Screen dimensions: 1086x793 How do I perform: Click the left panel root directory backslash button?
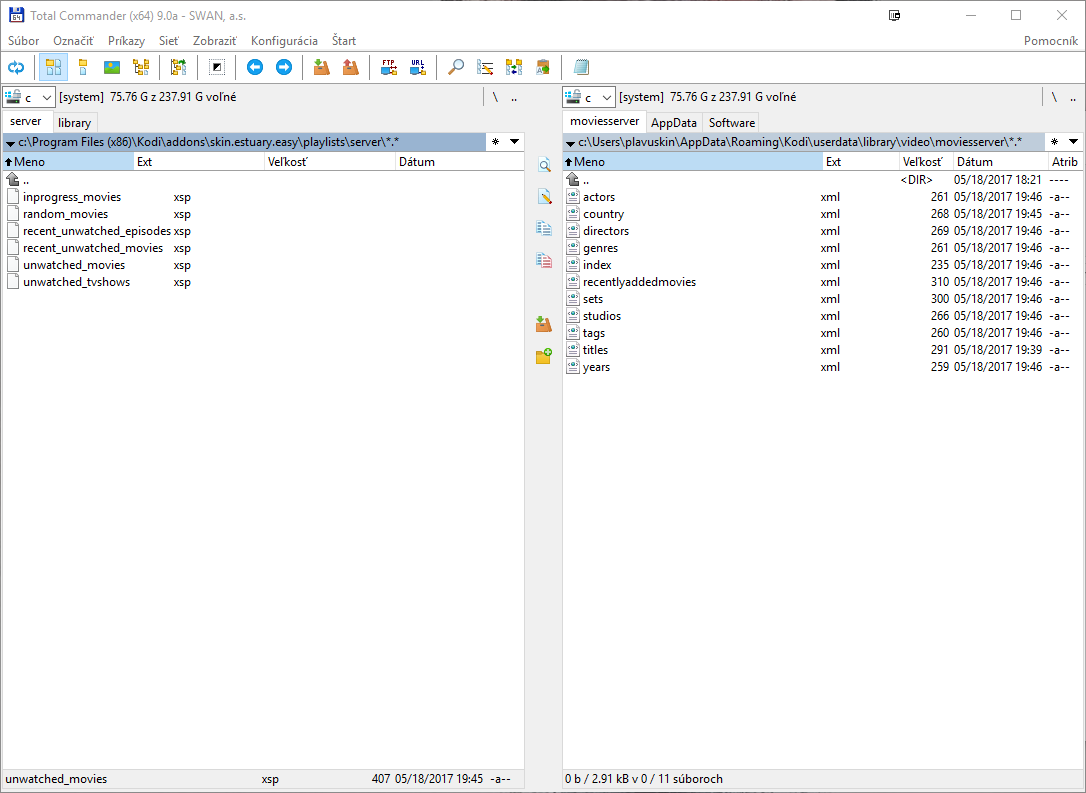[495, 97]
